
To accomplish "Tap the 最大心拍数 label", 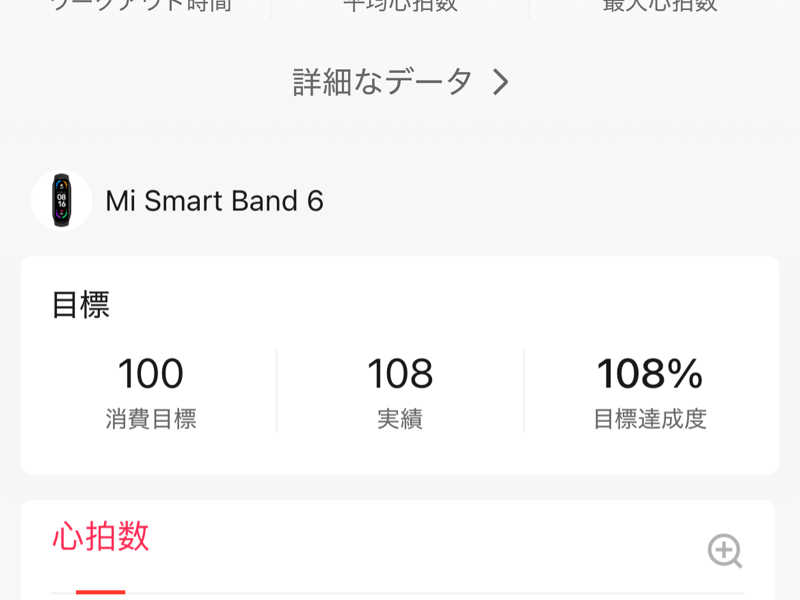I will [x=659, y=5].
